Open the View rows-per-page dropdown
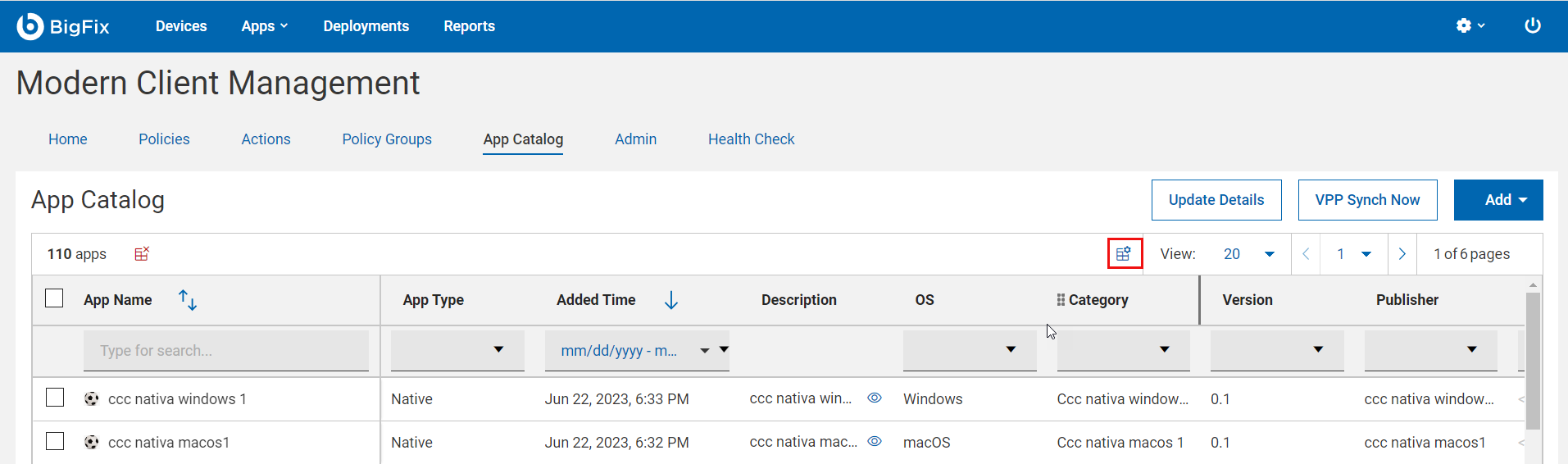The height and width of the screenshot is (464, 1568). coord(1249,254)
